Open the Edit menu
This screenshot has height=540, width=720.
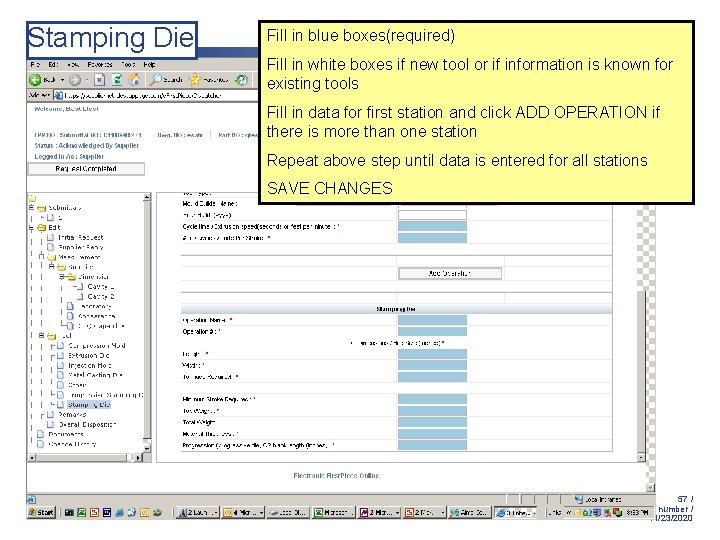pos(53,65)
